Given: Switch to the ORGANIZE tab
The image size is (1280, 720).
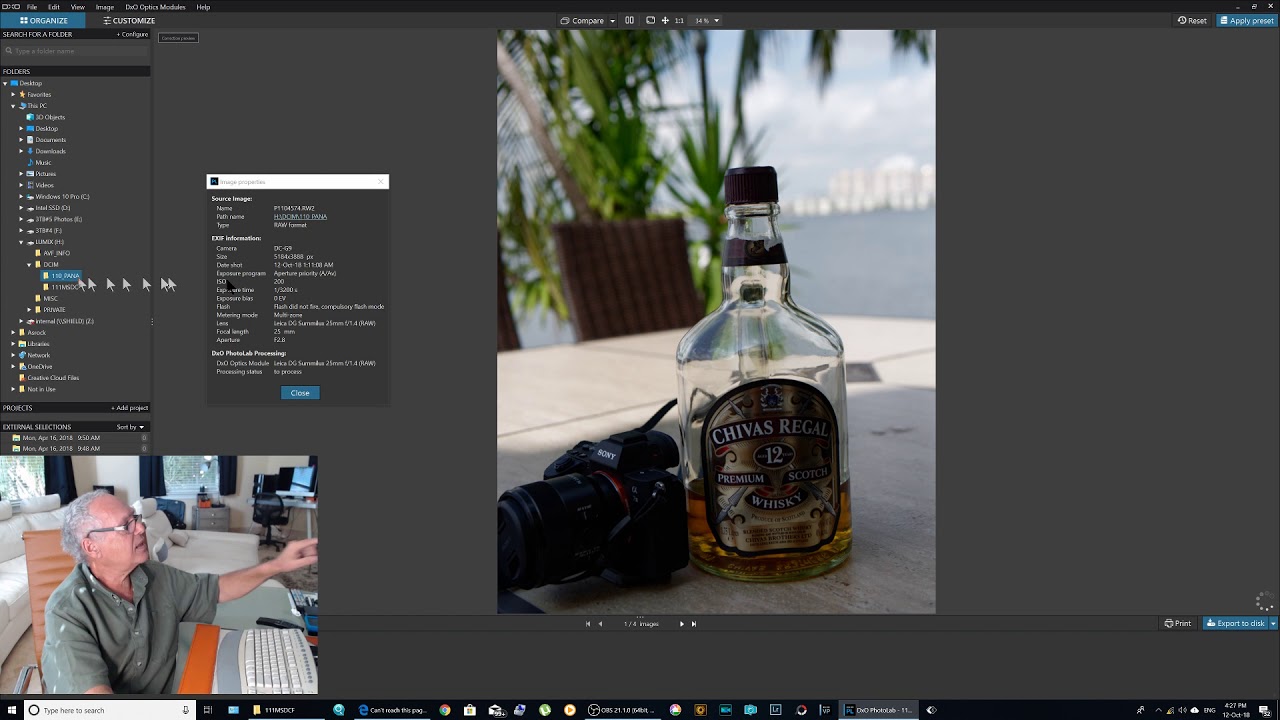Looking at the screenshot, I should point(44,20).
